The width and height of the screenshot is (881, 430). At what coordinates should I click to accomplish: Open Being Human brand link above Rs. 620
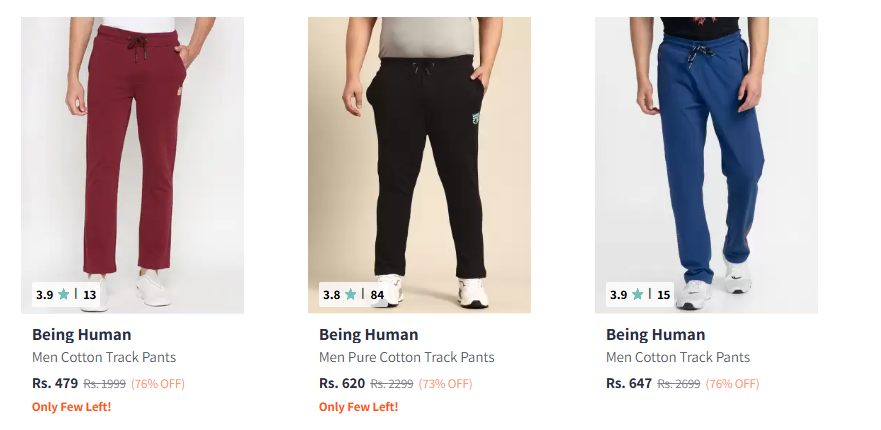pyautogui.click(x=368, y=335)
